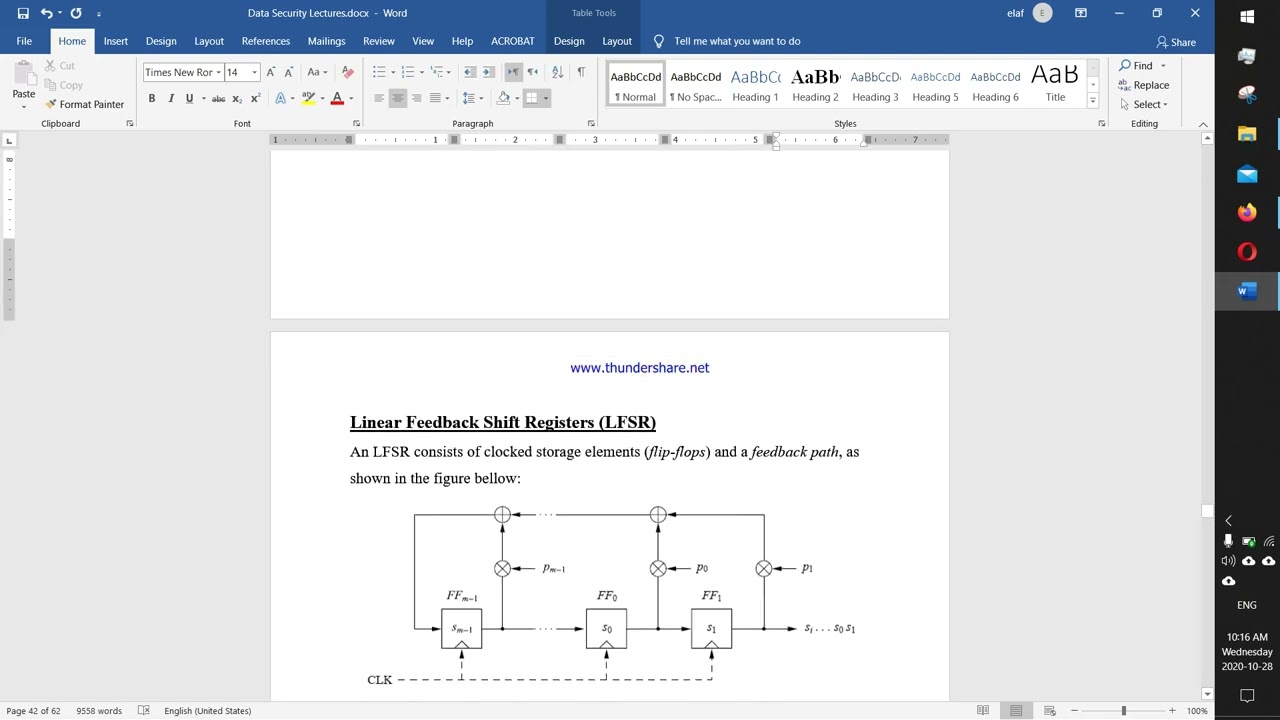
Task: Open the Select dropdown in Editing
Action: [1146, 104]
